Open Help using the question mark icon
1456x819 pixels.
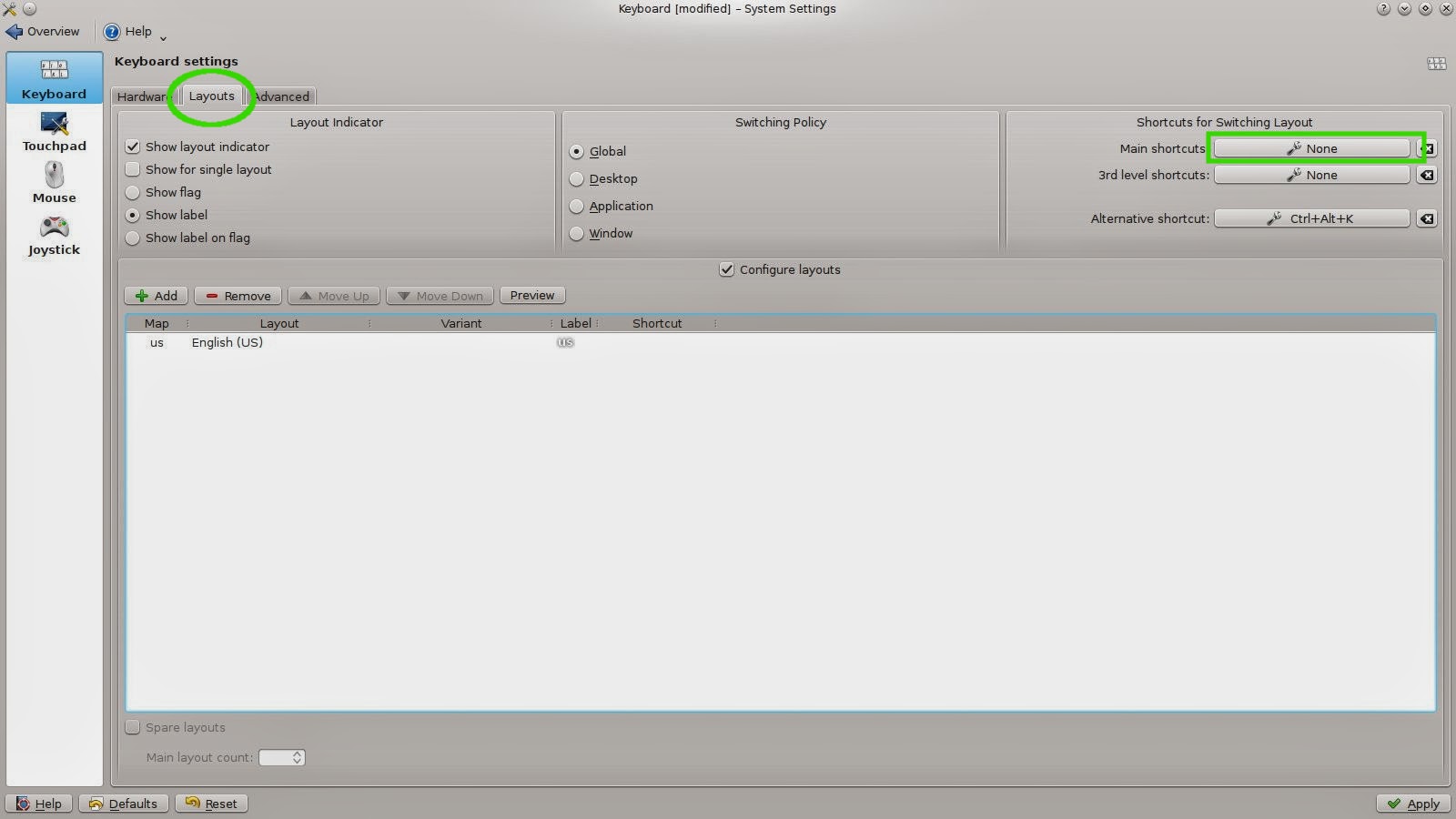pyautogui.click(x=112, y=31)
